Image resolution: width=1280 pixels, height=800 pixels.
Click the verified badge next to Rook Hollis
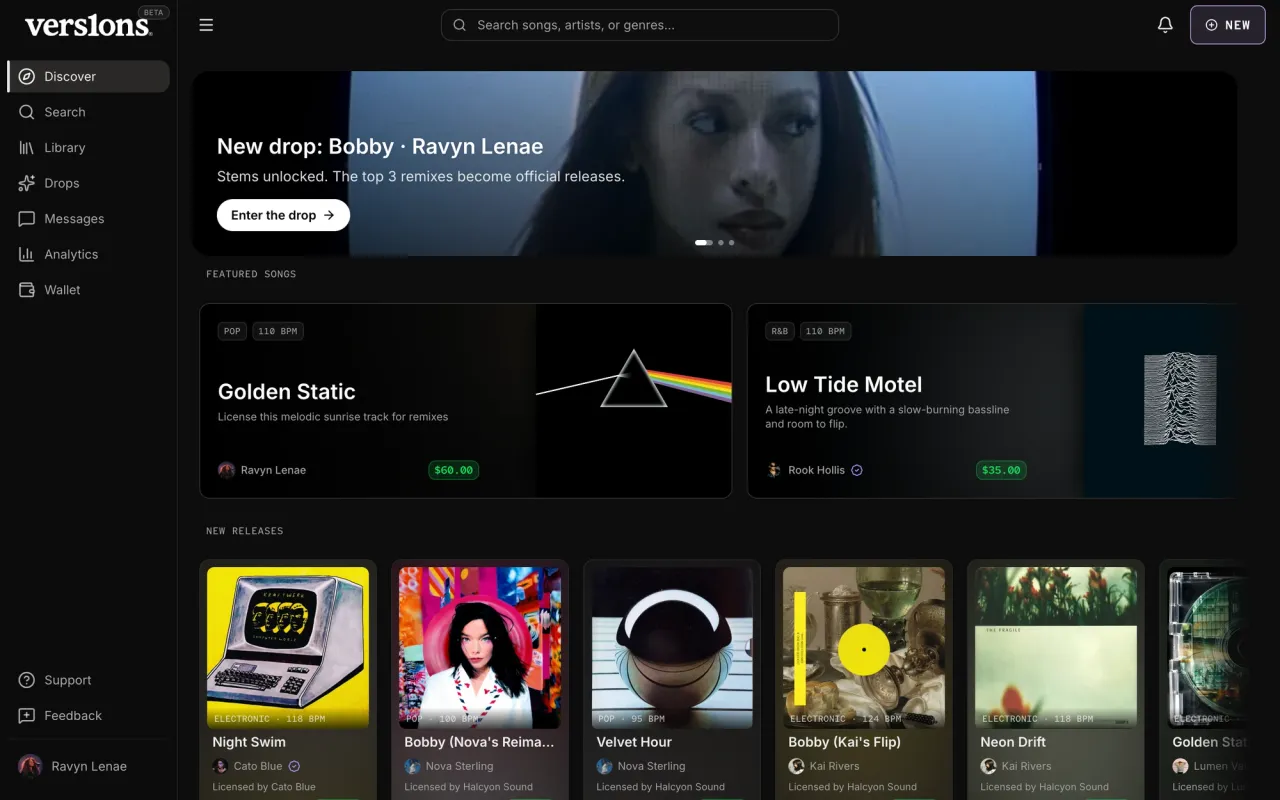[x=857, y=470]
